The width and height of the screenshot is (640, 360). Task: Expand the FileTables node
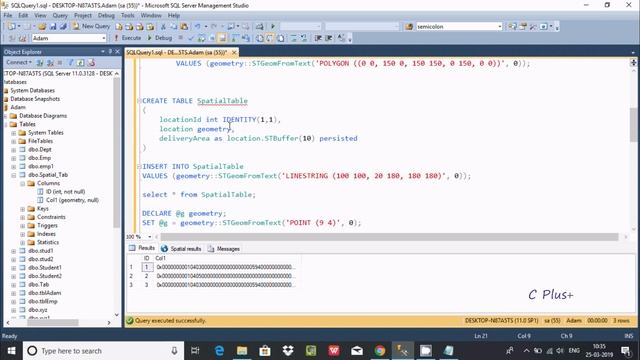coord(14,141)
